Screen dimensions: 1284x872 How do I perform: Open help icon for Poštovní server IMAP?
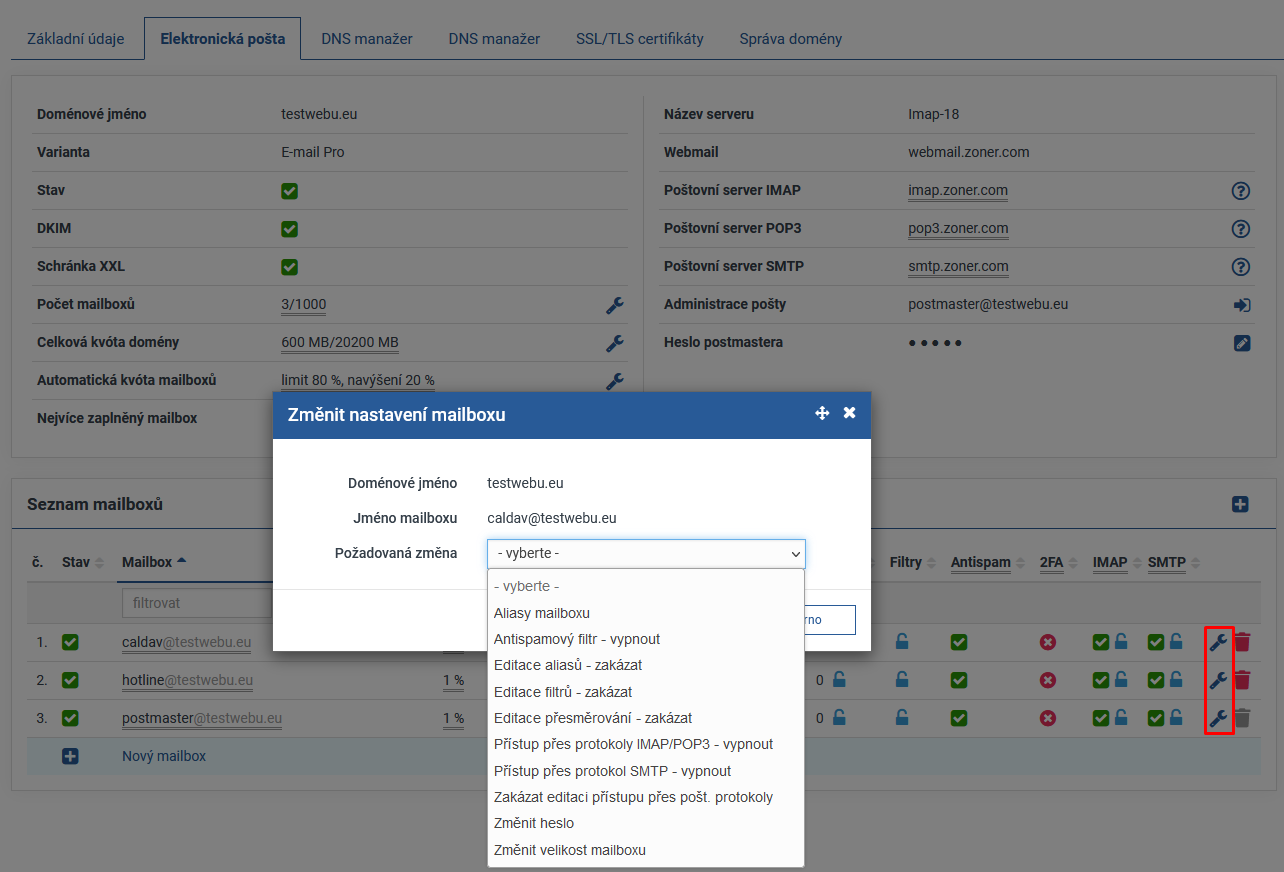coord(1241,191)
